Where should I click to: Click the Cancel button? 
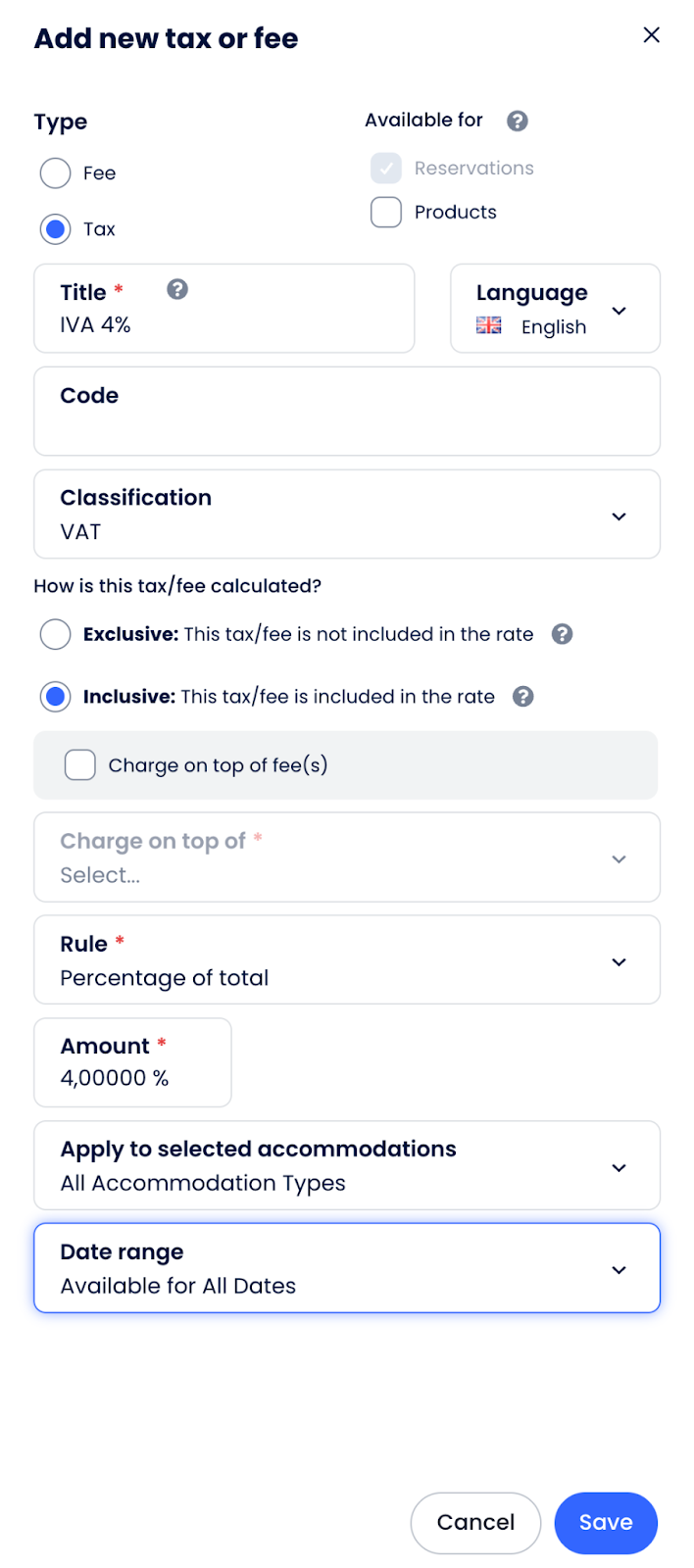pyautogui.click(x=475, y=1522)
